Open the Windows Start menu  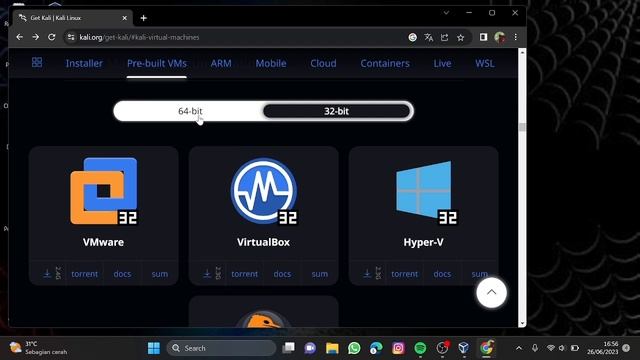154,348
